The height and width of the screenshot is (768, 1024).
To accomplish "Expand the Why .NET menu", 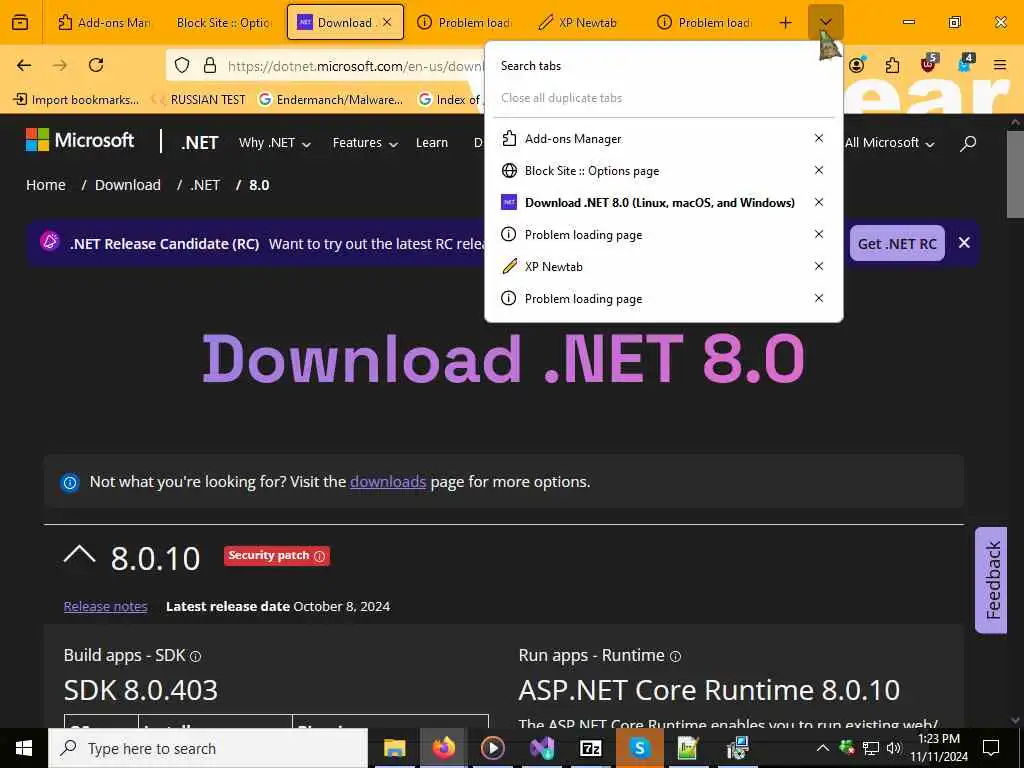I will pyautogui.click(x=274, y=143).
